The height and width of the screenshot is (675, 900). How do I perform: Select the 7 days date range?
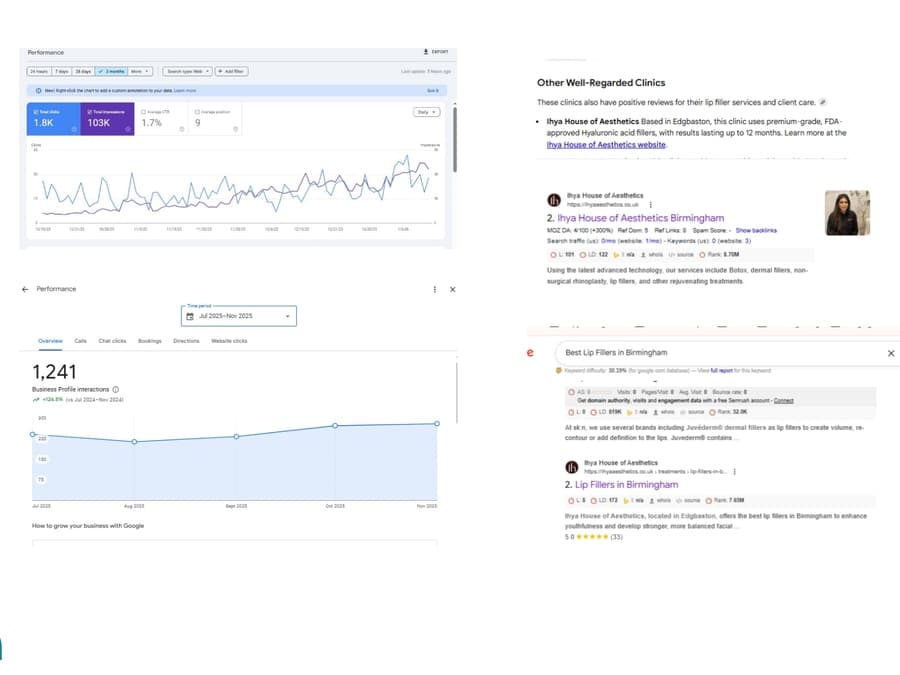click(x=62, y=71)
